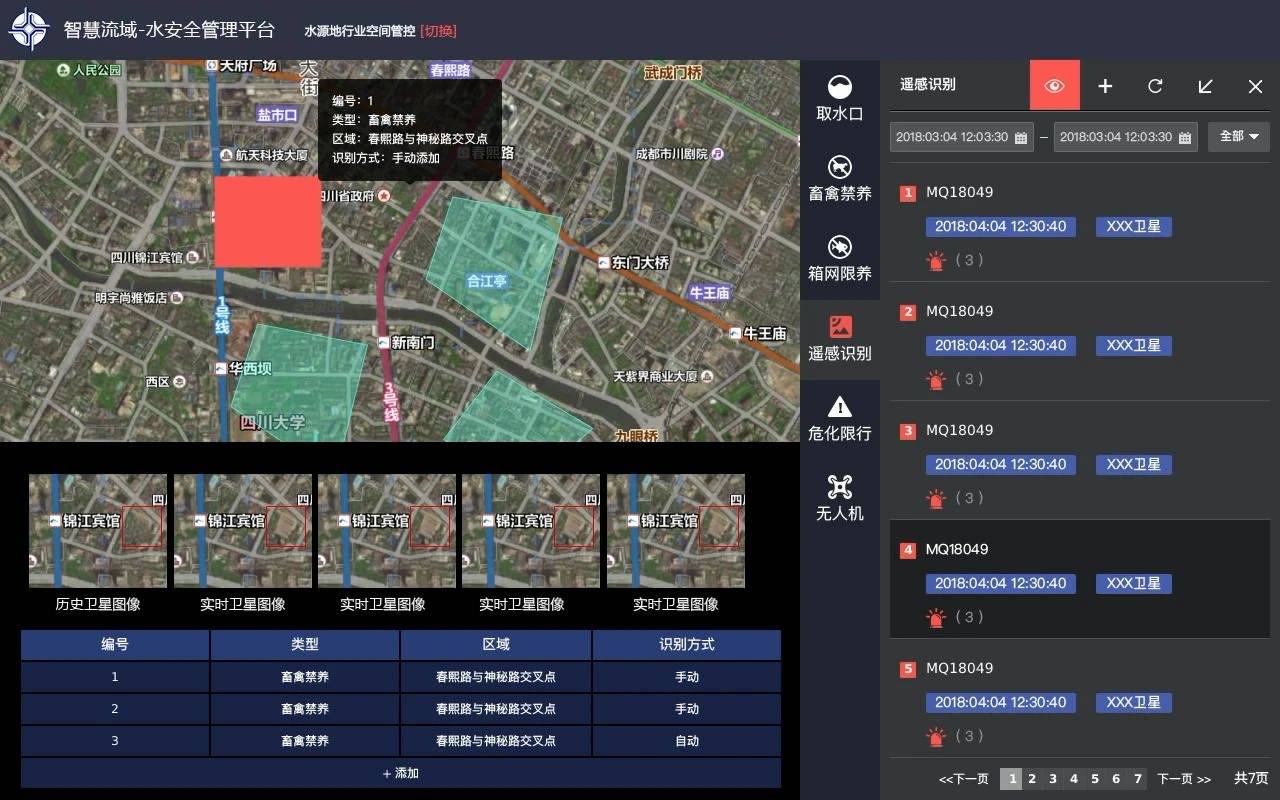Open the end date calendar picker
Viewport: 1280px width, 800px height.
[x=1185, y=138]
